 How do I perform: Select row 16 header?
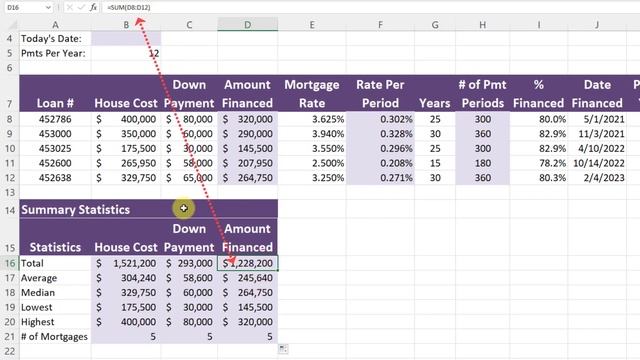pos(9,263)
